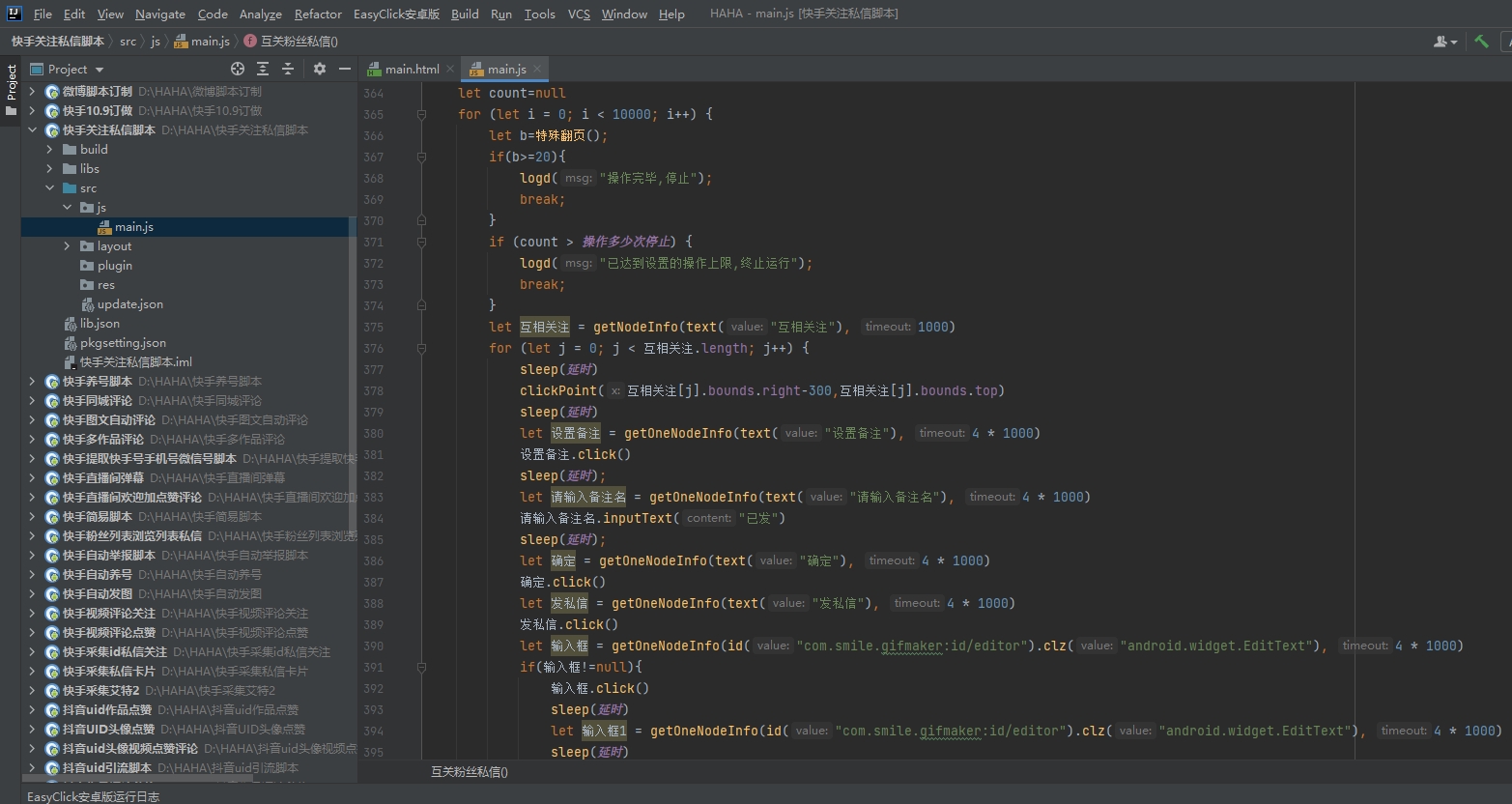Open the VCS menu
The height and width of the screenshot is (804, 1512).
[579, 14]
